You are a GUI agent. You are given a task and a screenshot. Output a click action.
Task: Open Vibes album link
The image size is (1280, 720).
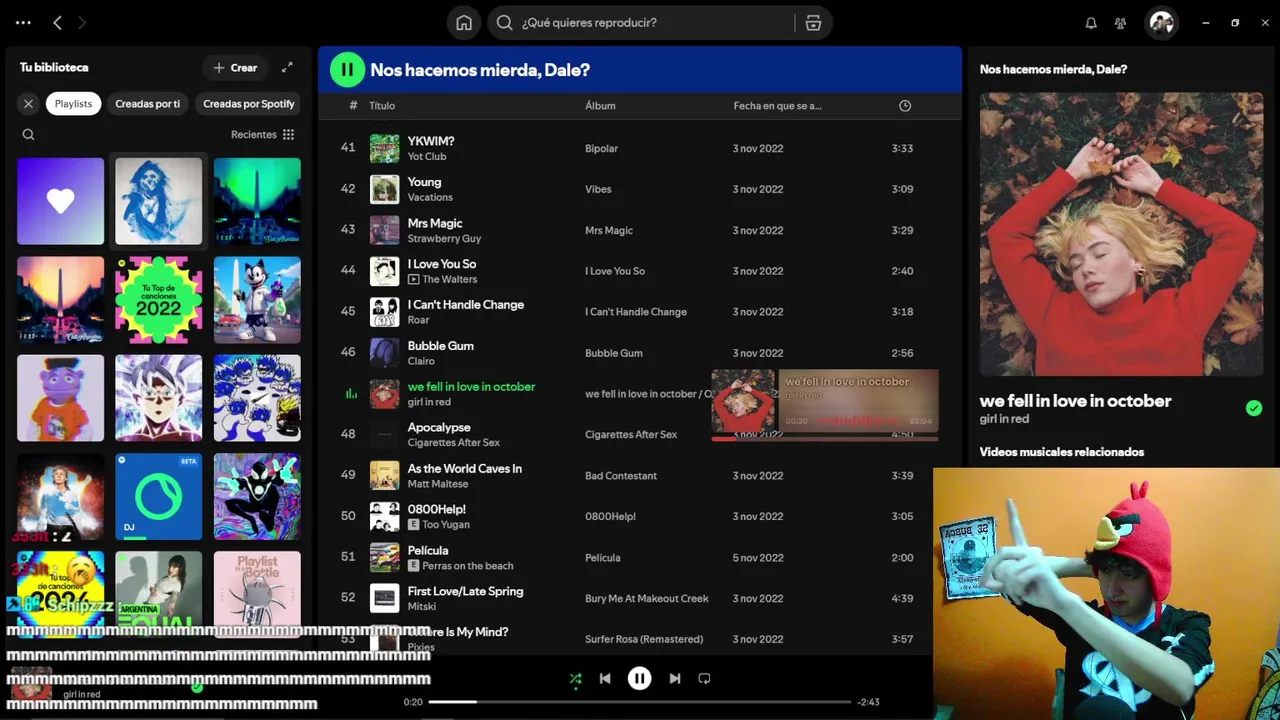598,190
